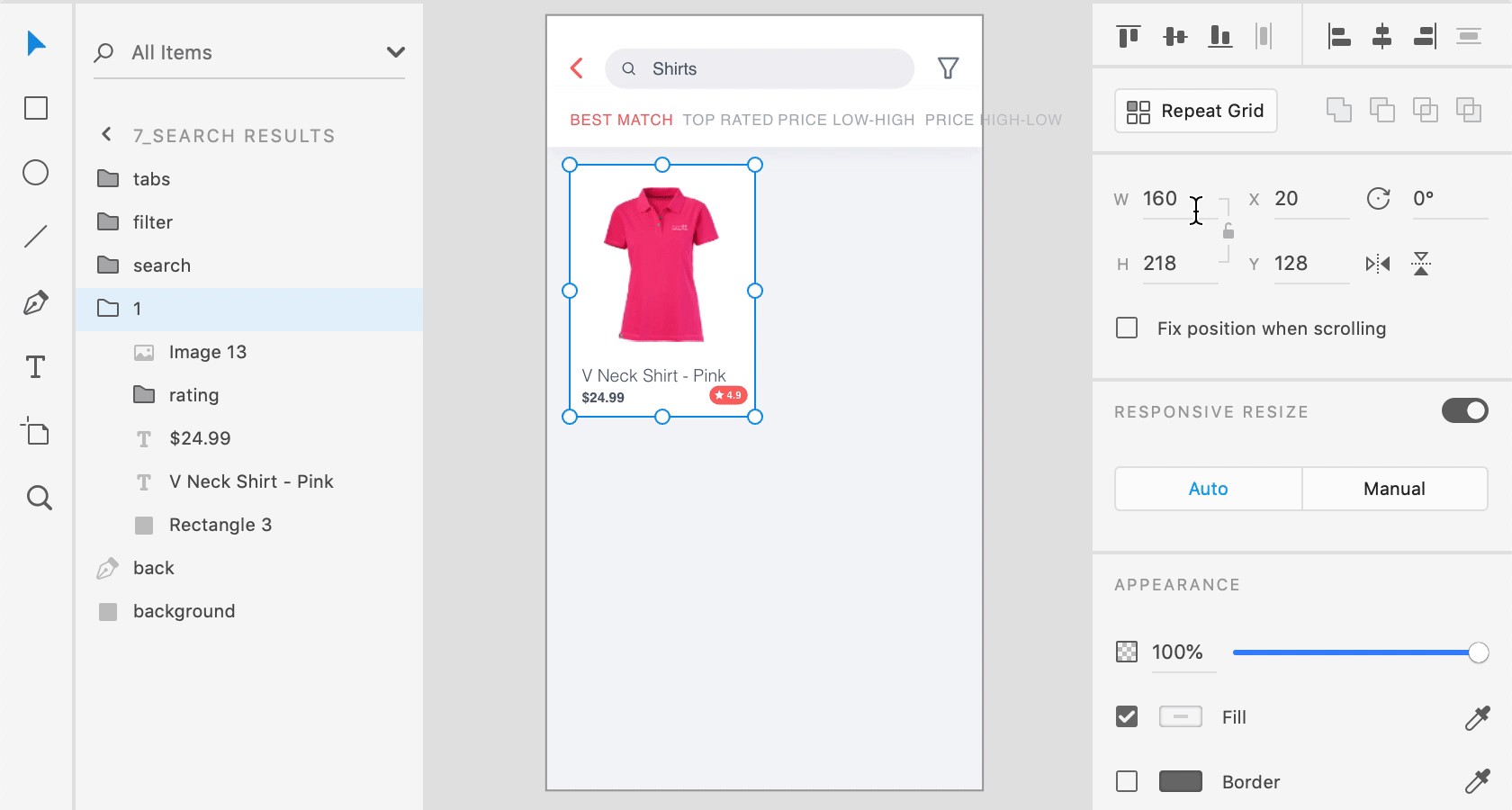Click the width field showing 160

[x=1180, y=199]
